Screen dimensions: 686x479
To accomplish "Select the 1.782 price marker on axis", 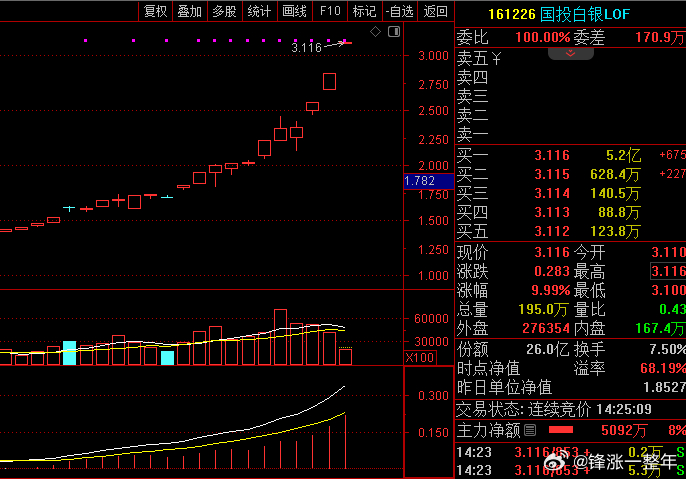I will pyautogui.click(x=429, y=181).
